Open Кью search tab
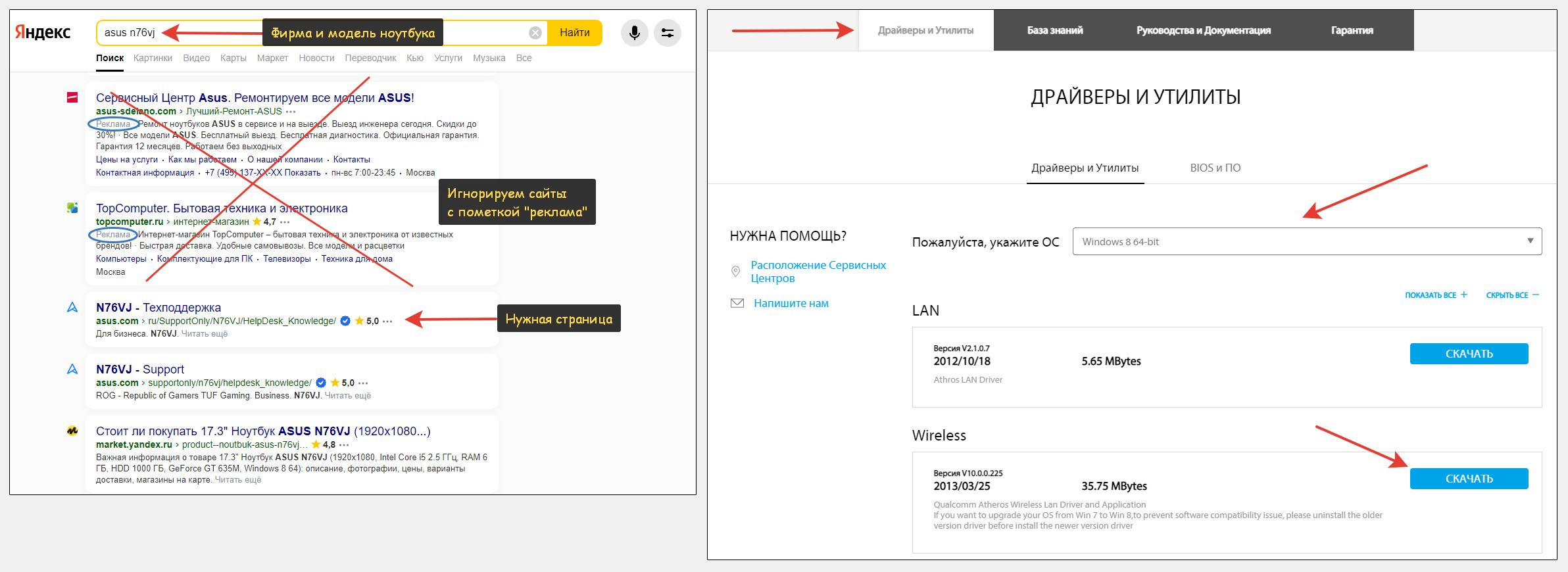The width and height of the screenshot is (1568, 572). [x=415, y=58]
